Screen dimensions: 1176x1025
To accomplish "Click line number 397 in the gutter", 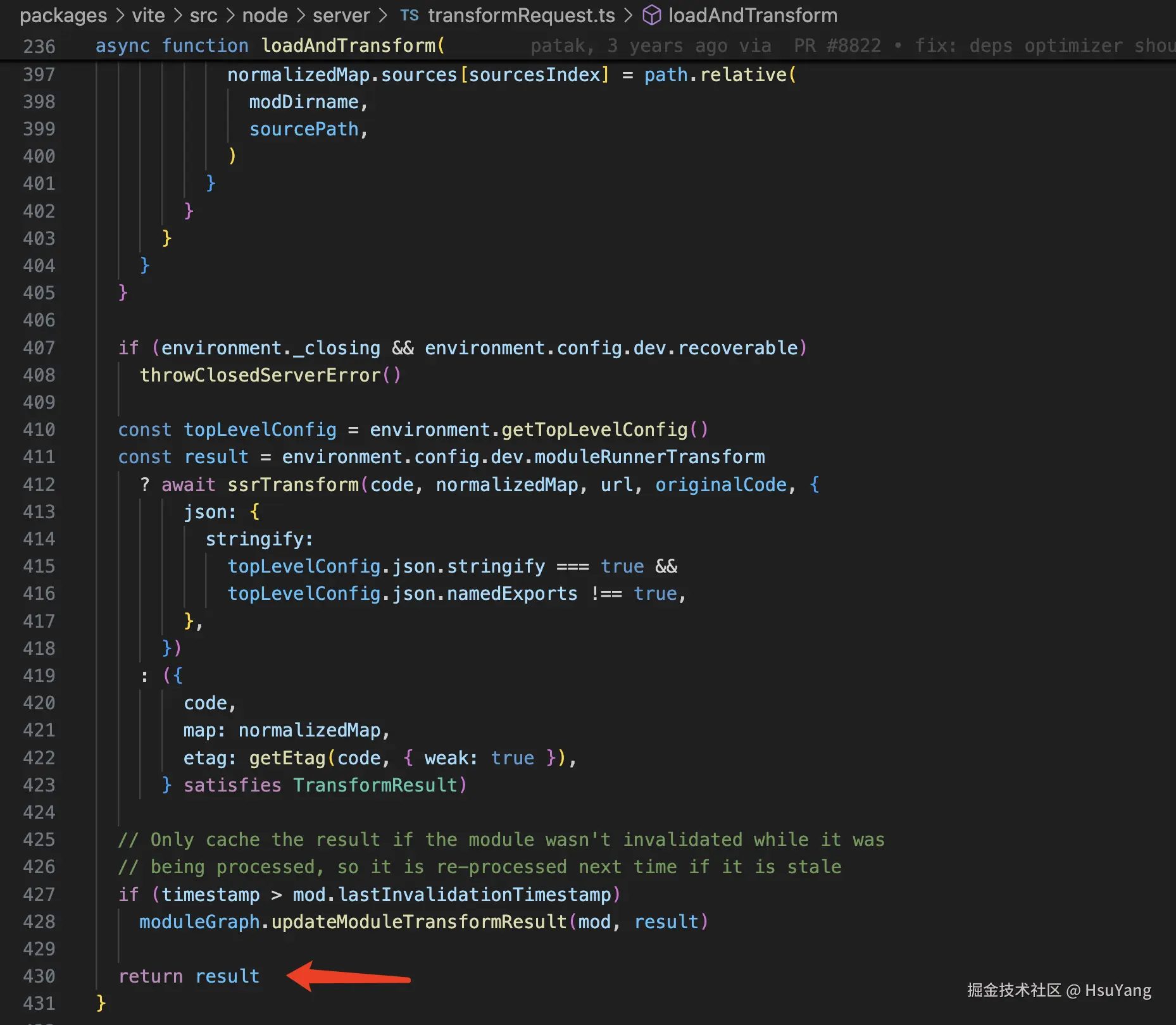I will pos(39,75).
